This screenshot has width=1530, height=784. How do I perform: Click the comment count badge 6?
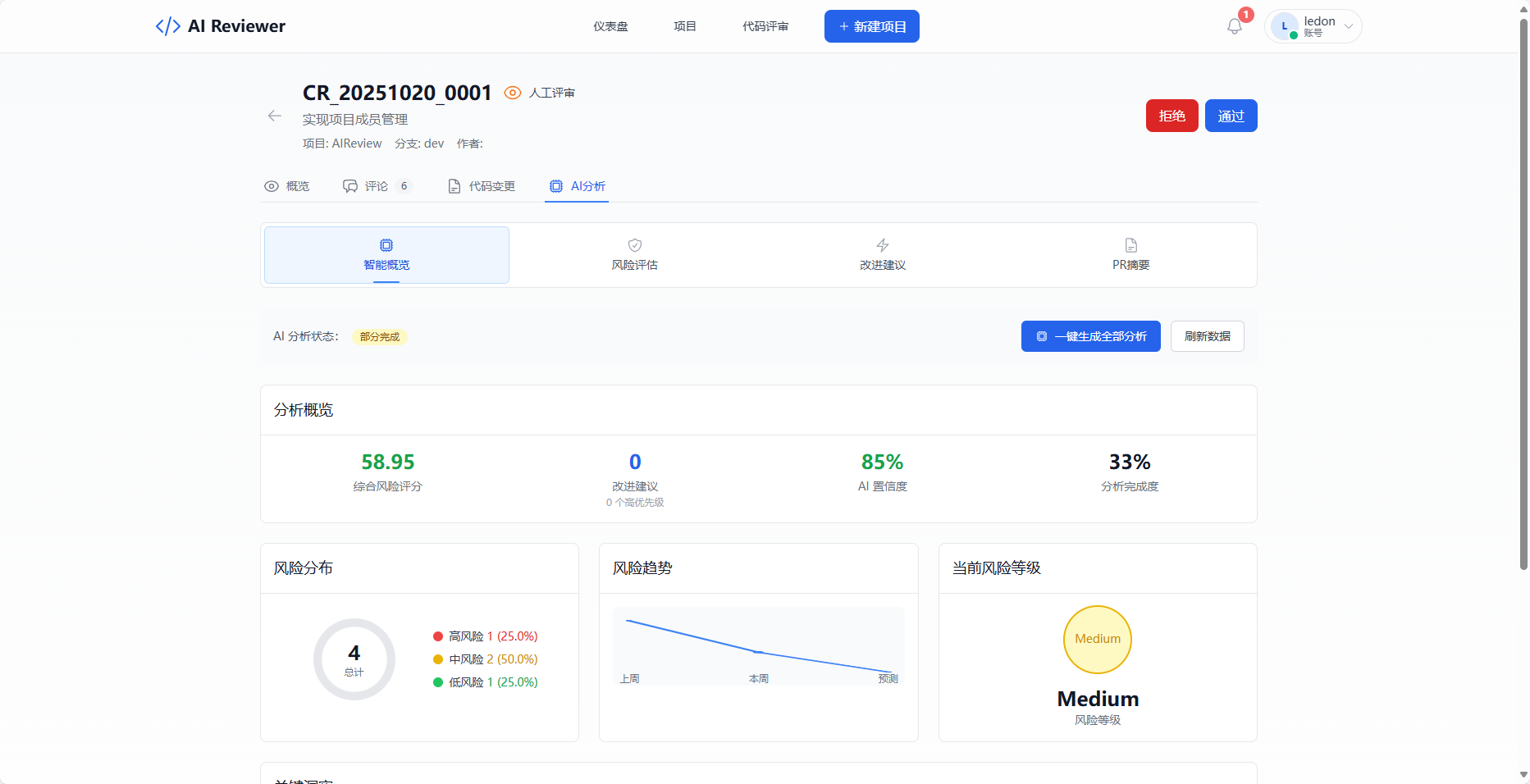[x=404, y=186]
